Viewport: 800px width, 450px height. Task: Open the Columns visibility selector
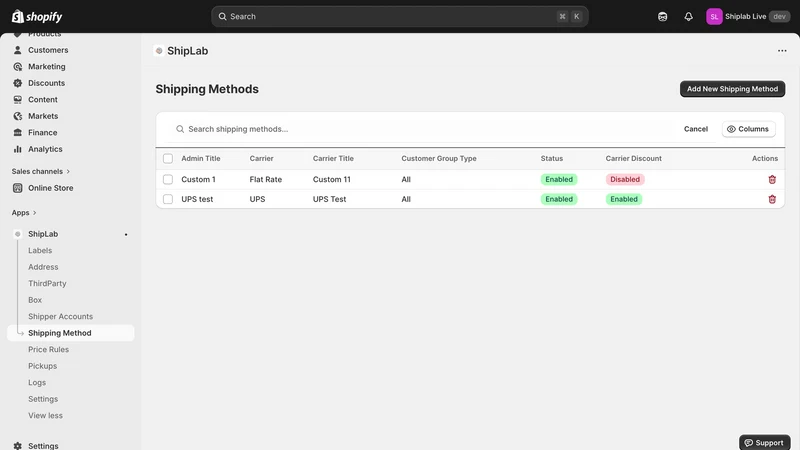coord(748,129)
